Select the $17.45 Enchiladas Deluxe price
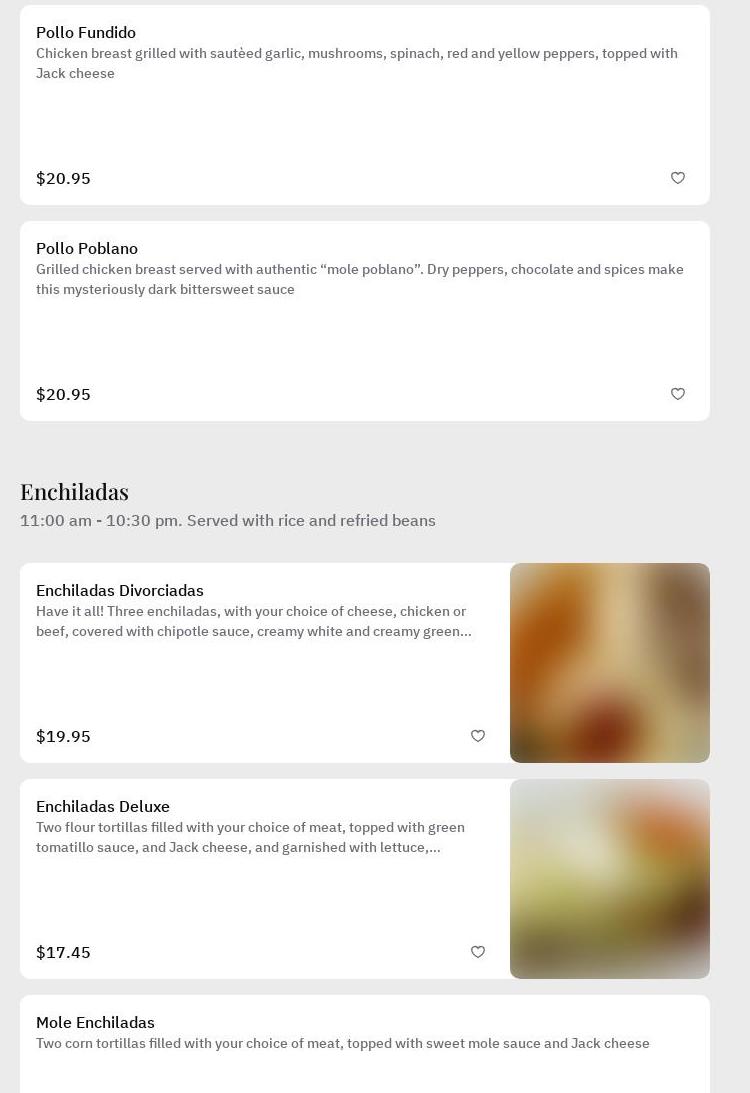Image resolution: width=750 pixels, height=1093 pixels. 63,953
